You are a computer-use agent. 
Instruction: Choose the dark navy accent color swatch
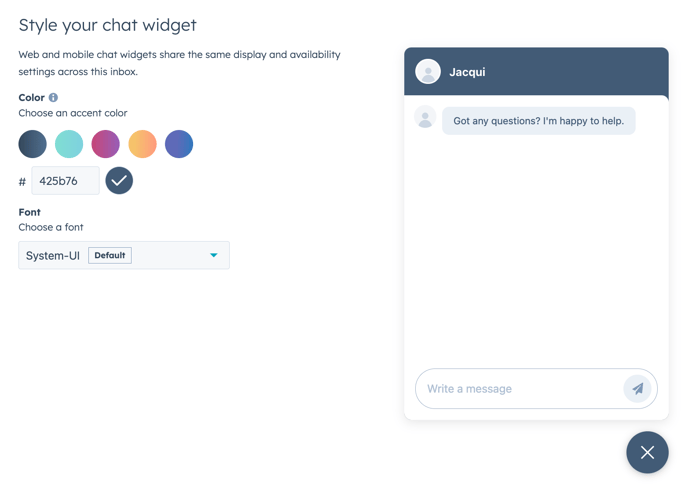[33, 144]
